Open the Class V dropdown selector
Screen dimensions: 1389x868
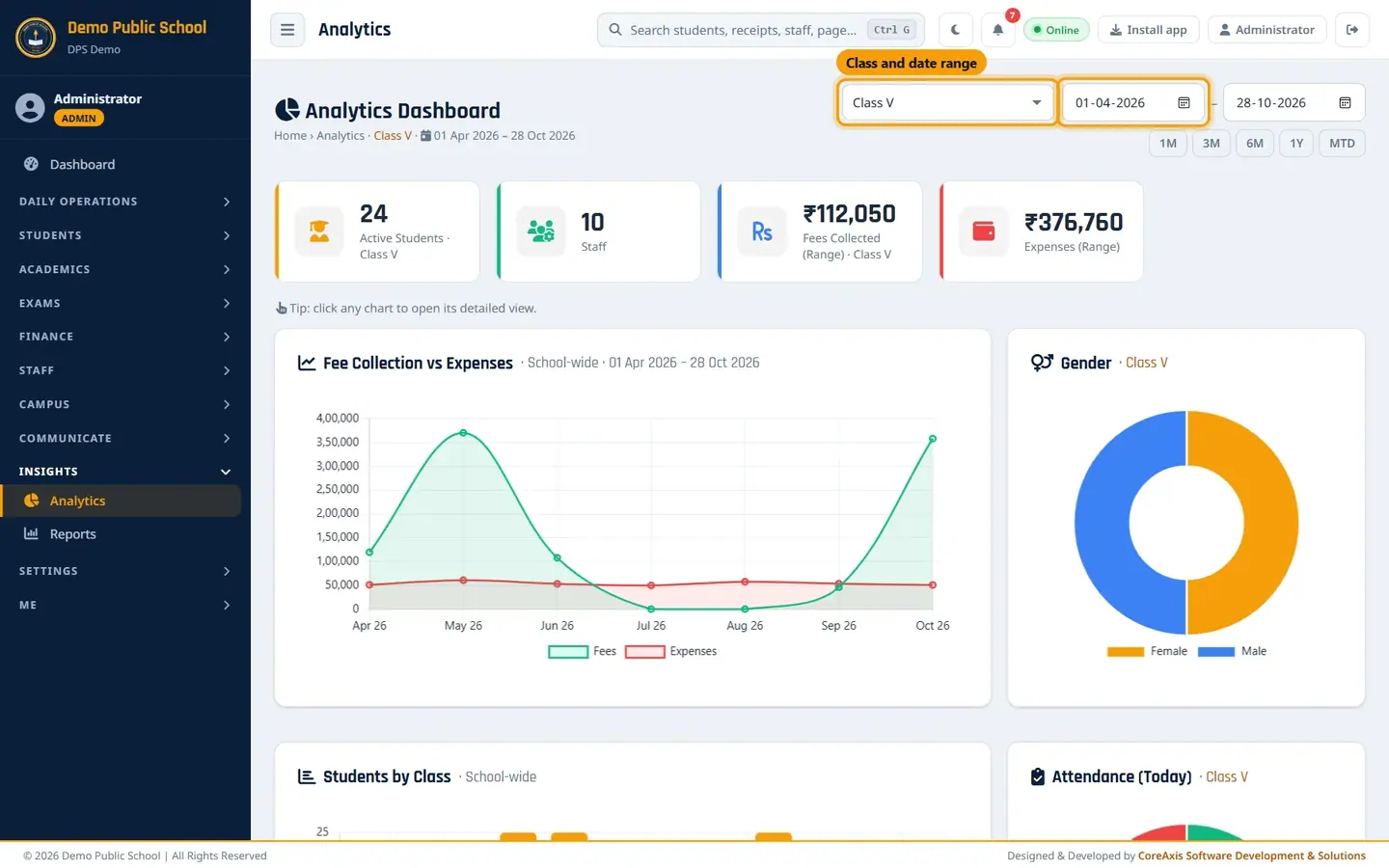946,103
